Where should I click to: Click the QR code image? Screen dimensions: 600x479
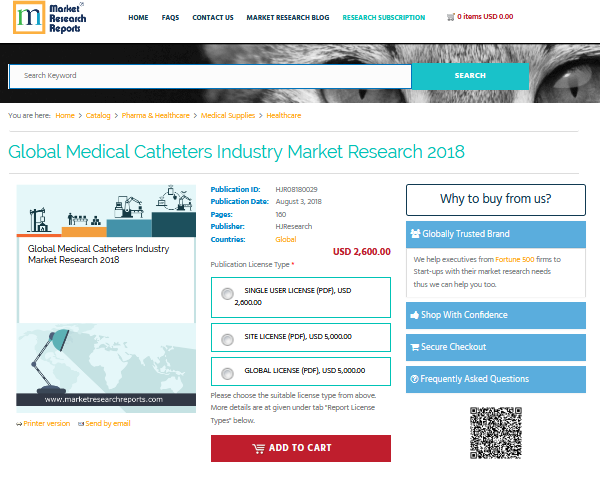pos(496,433)
